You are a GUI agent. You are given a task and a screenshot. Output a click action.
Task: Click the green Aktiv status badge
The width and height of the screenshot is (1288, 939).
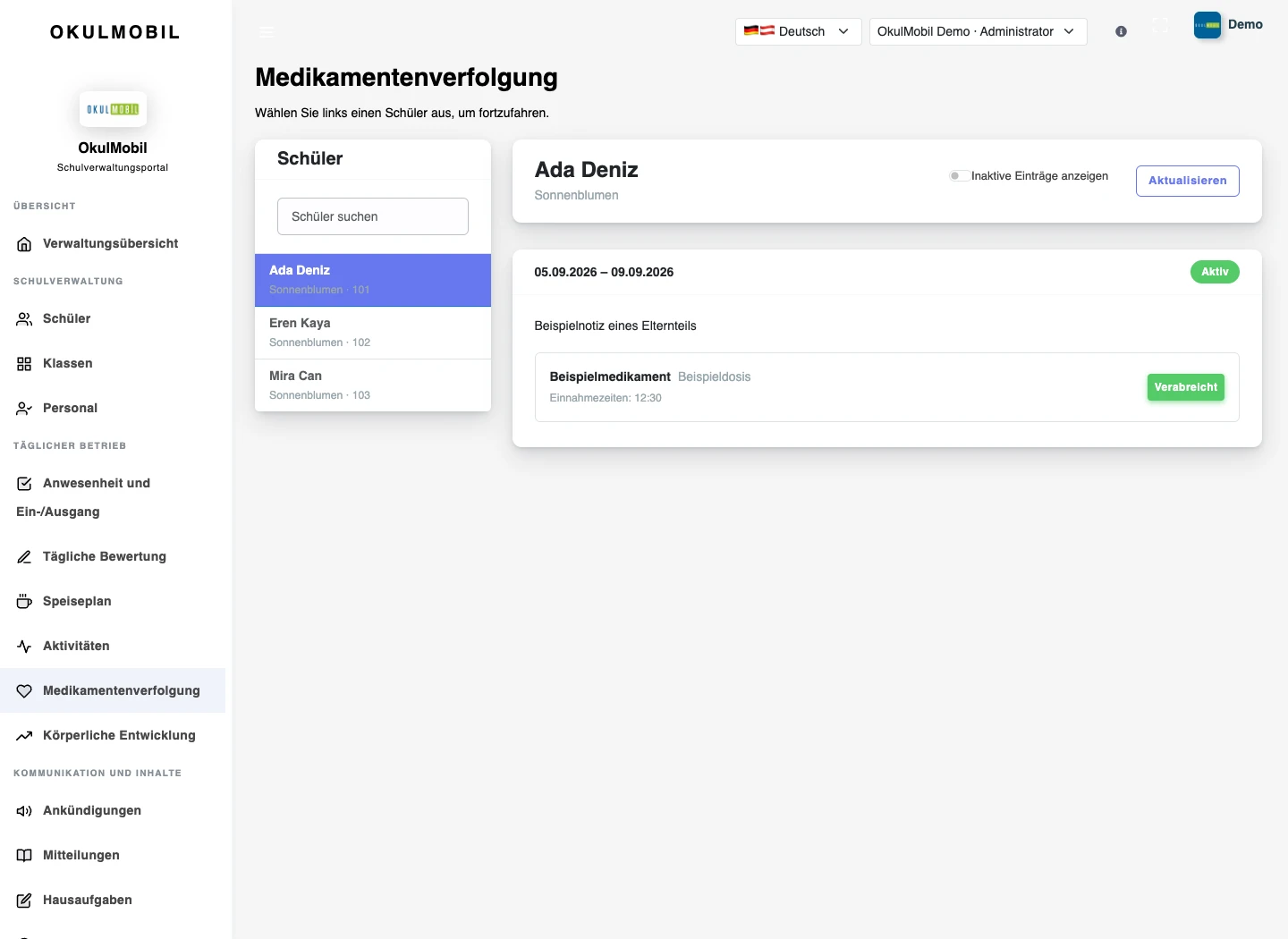coord(1215,272)
